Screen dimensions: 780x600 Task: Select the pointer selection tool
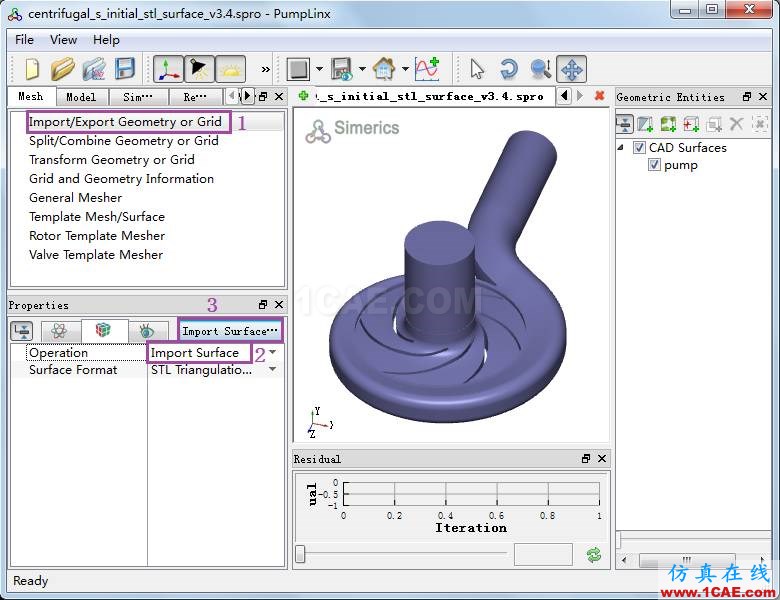click(477, 69)
